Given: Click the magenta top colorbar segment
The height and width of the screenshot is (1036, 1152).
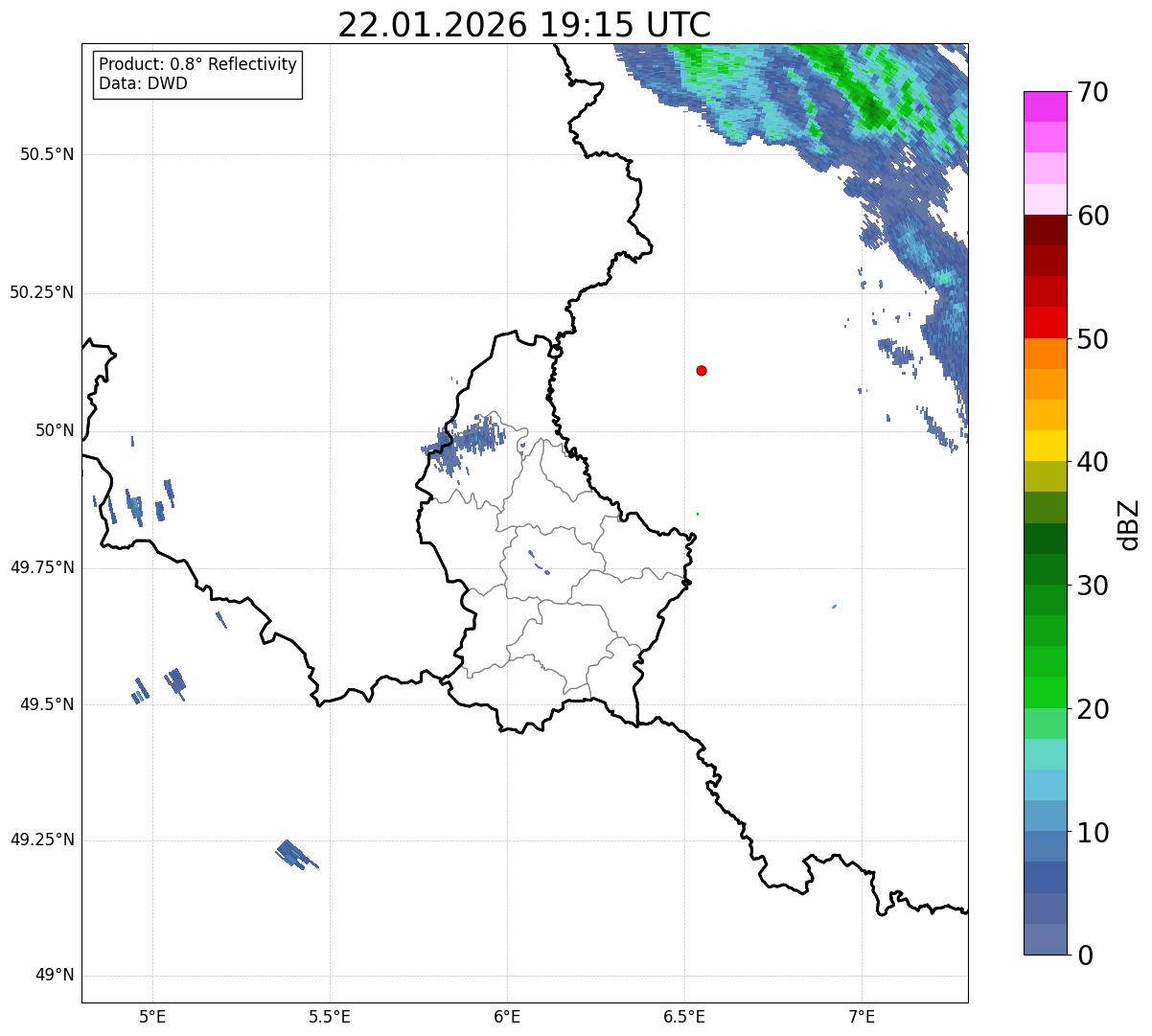Looking at the screenshot, I should (x=1045, y=106).
